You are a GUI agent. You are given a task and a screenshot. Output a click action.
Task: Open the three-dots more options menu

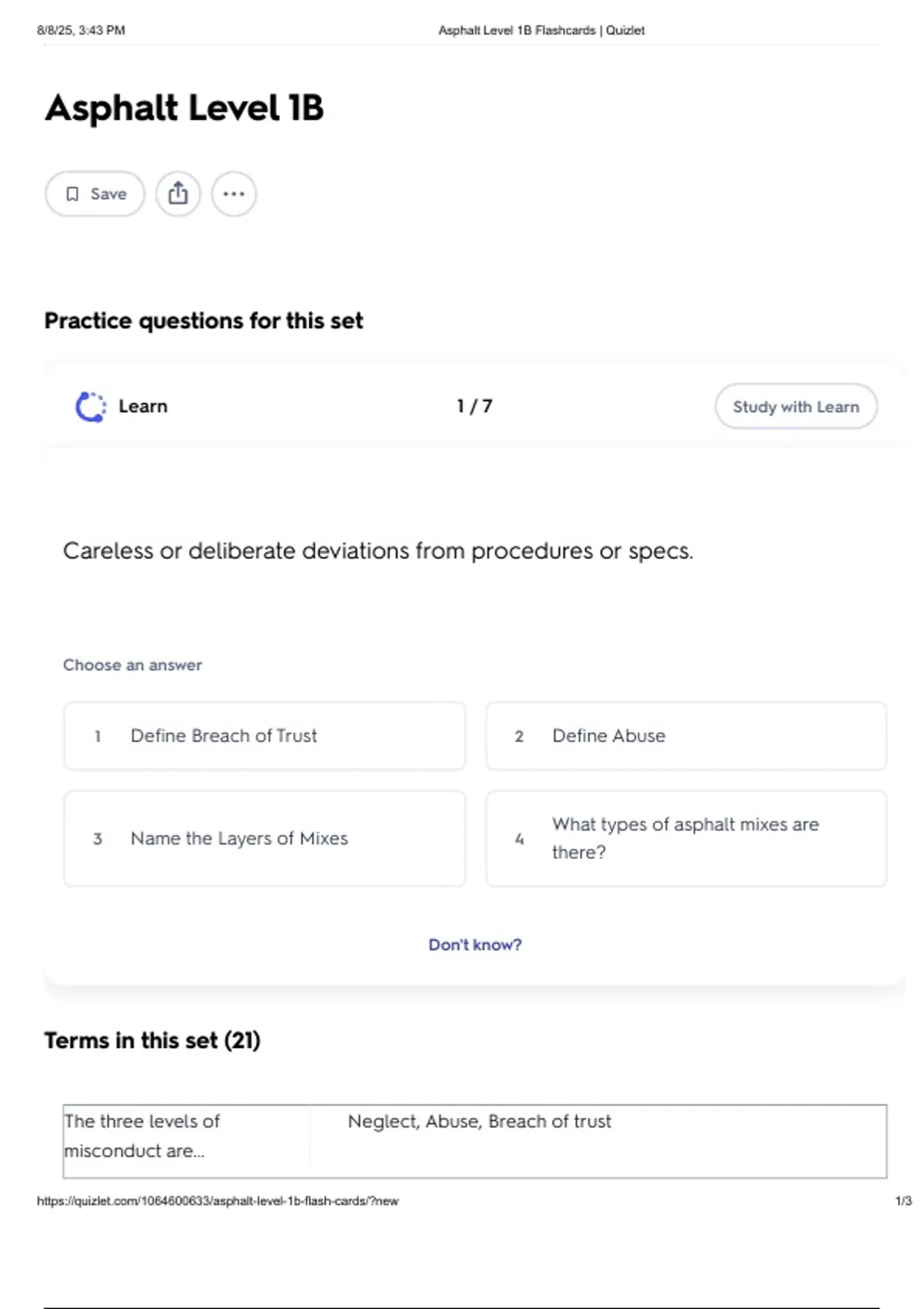(234, 194)
